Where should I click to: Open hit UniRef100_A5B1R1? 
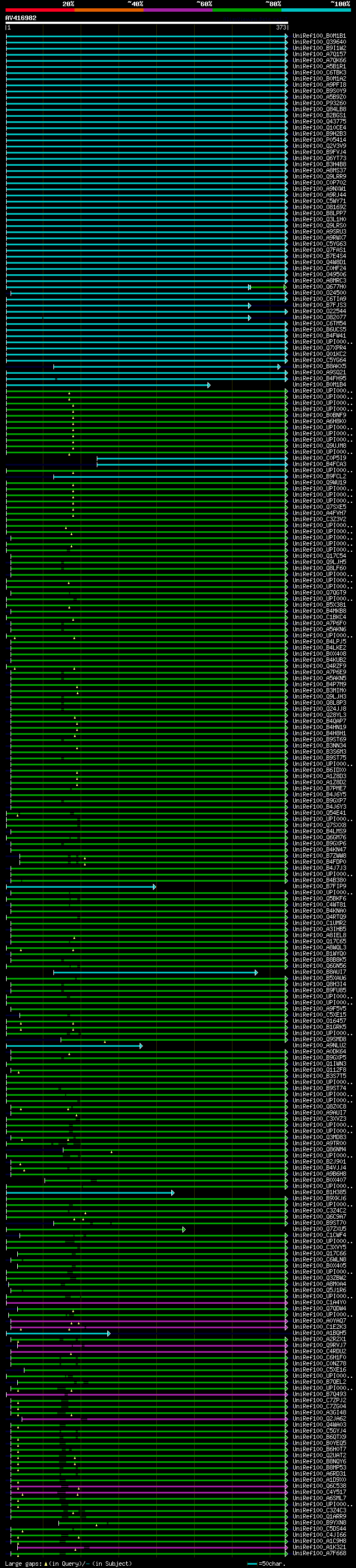pos(319,66)
